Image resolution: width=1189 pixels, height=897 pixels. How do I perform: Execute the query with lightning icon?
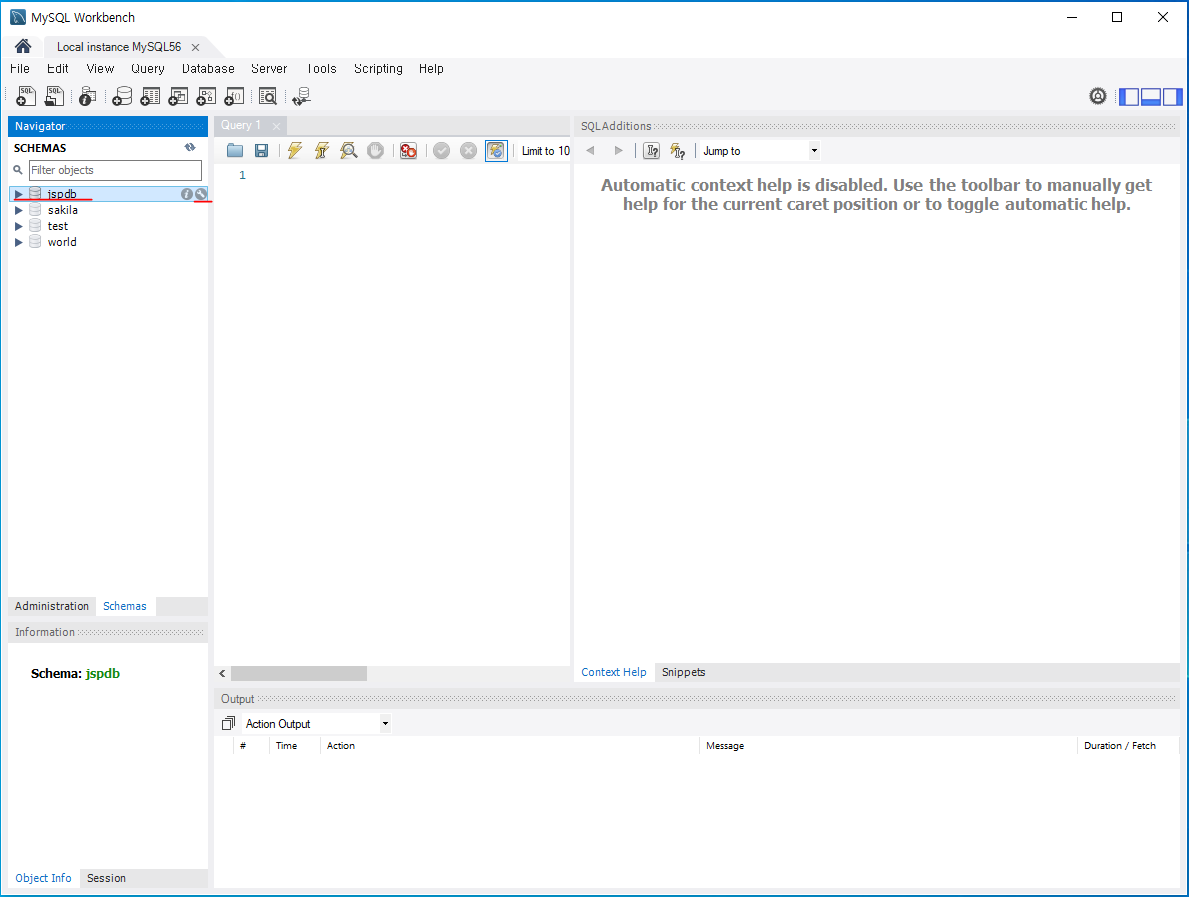coord(295,151)
